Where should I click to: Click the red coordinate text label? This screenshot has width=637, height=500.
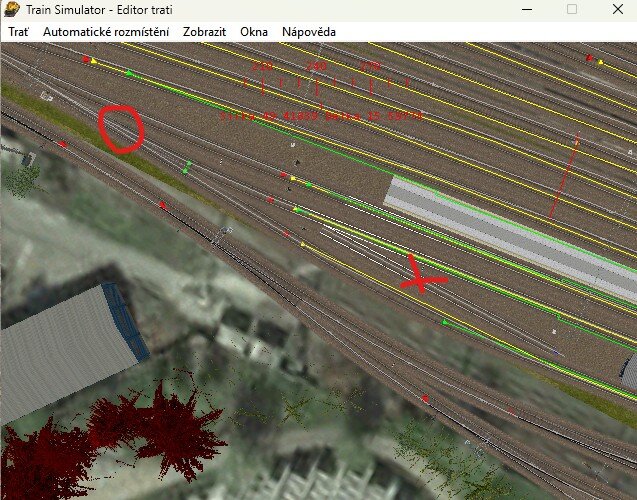point(320,117)
